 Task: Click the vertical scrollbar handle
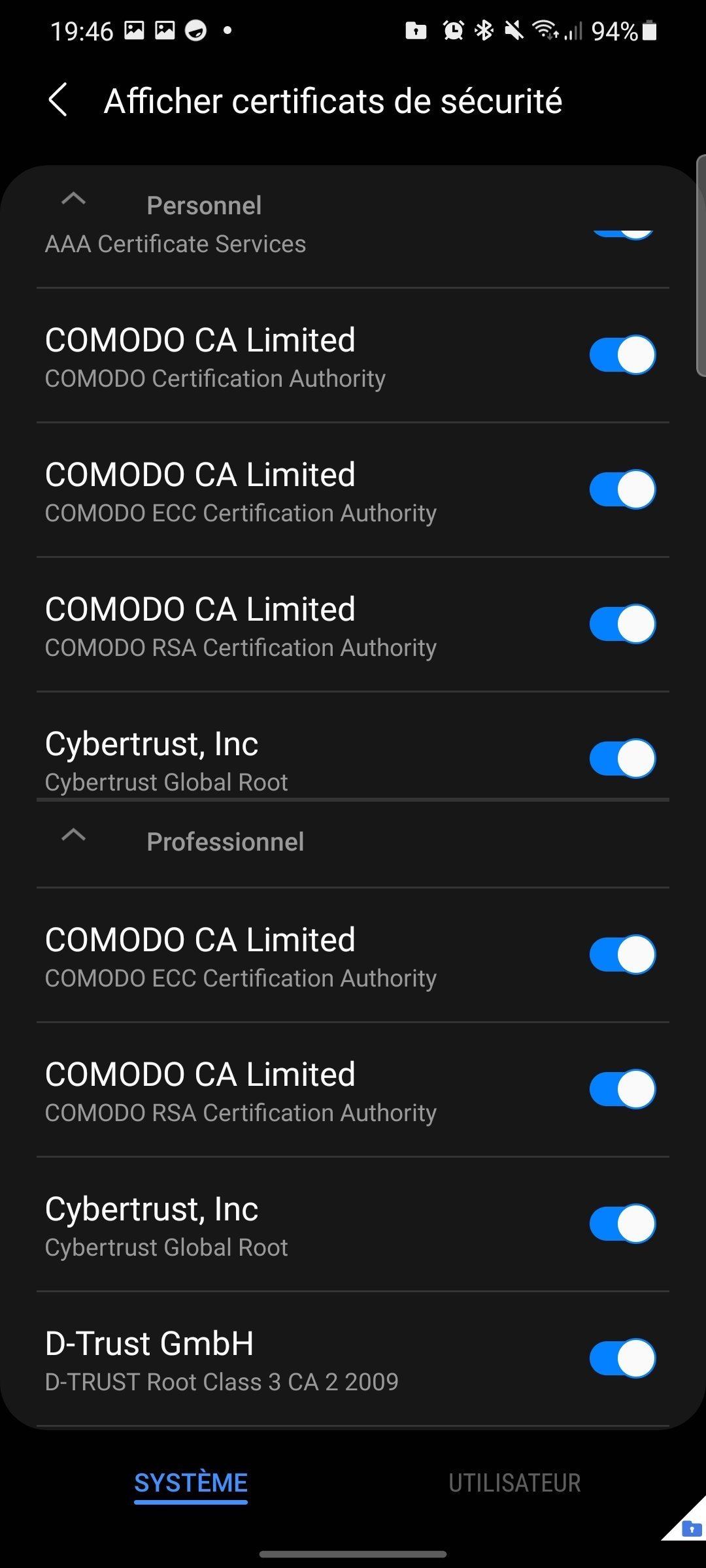[x=701, y=265]
